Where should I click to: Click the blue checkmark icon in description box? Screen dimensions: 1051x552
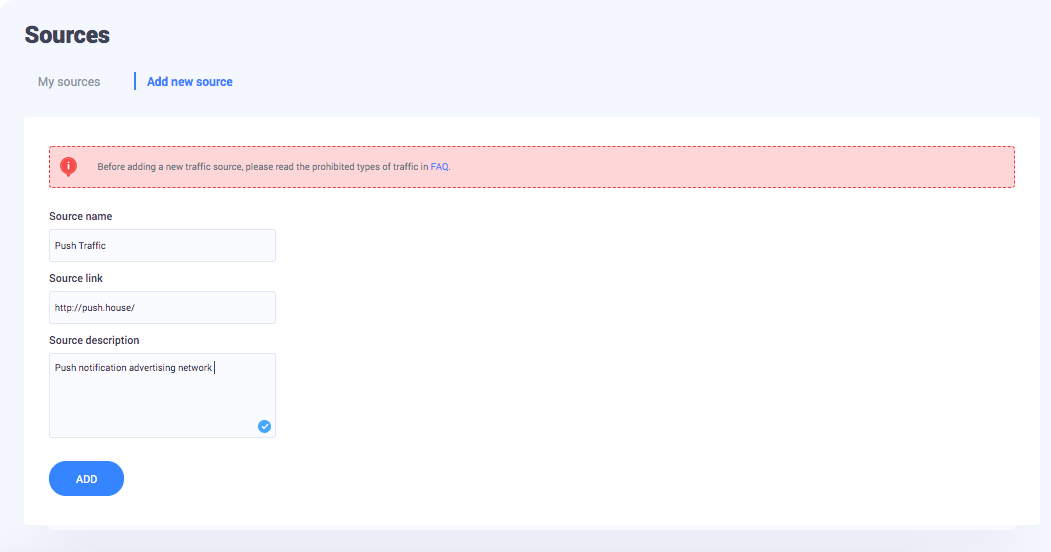pos(264,426)
